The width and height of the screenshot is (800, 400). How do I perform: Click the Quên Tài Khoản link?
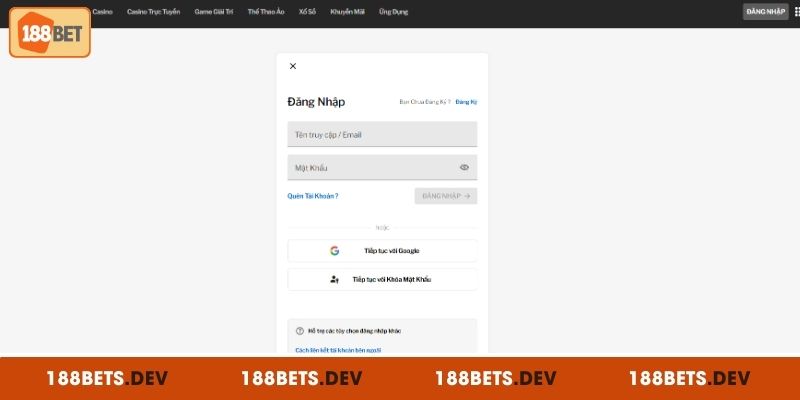click(x=313, y=196)
